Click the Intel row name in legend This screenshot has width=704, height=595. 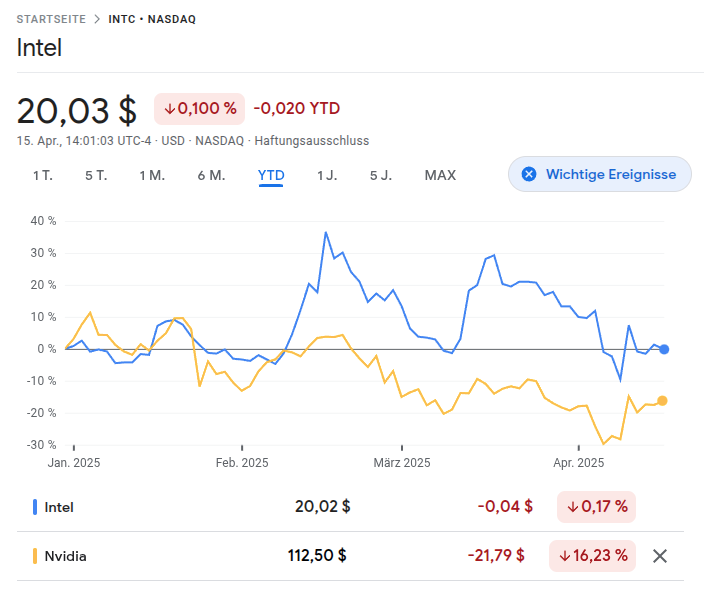tap(59, 507)
